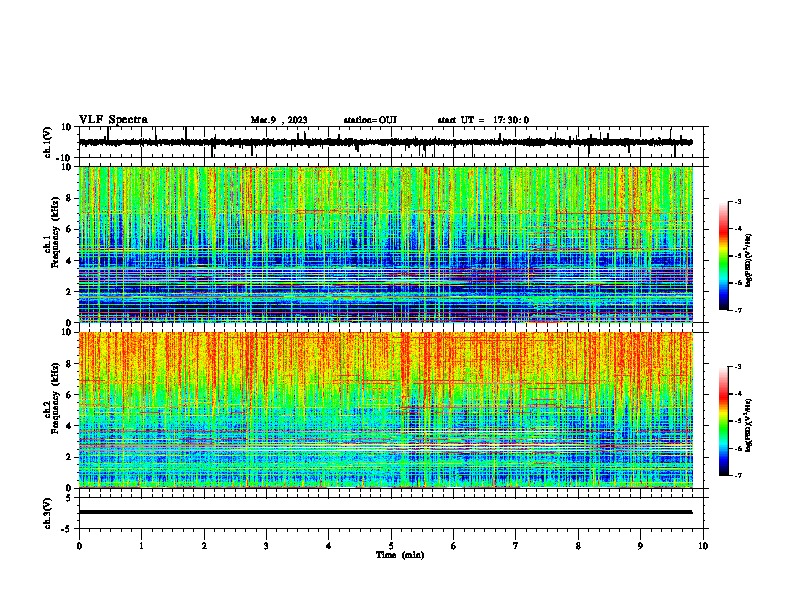Click the ch.2 colorbar log(PSD) unit label
Screen dimensions: 792x612
pos(749,425)
